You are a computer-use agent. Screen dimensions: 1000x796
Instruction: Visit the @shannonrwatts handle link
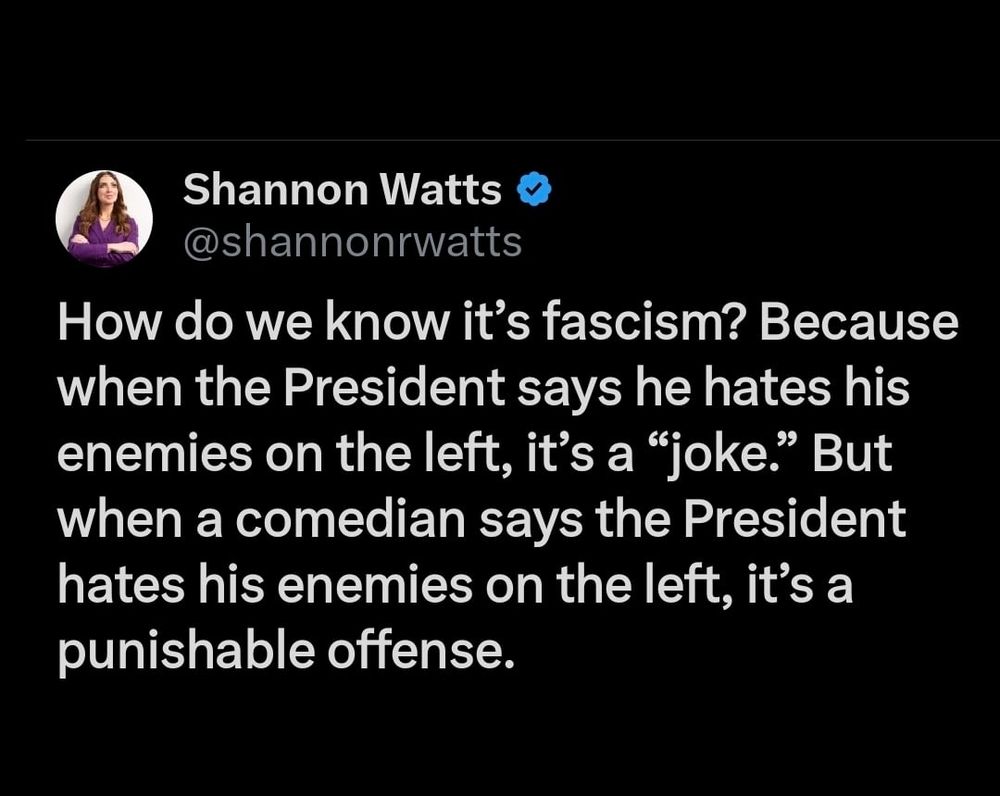pos(353,242)
